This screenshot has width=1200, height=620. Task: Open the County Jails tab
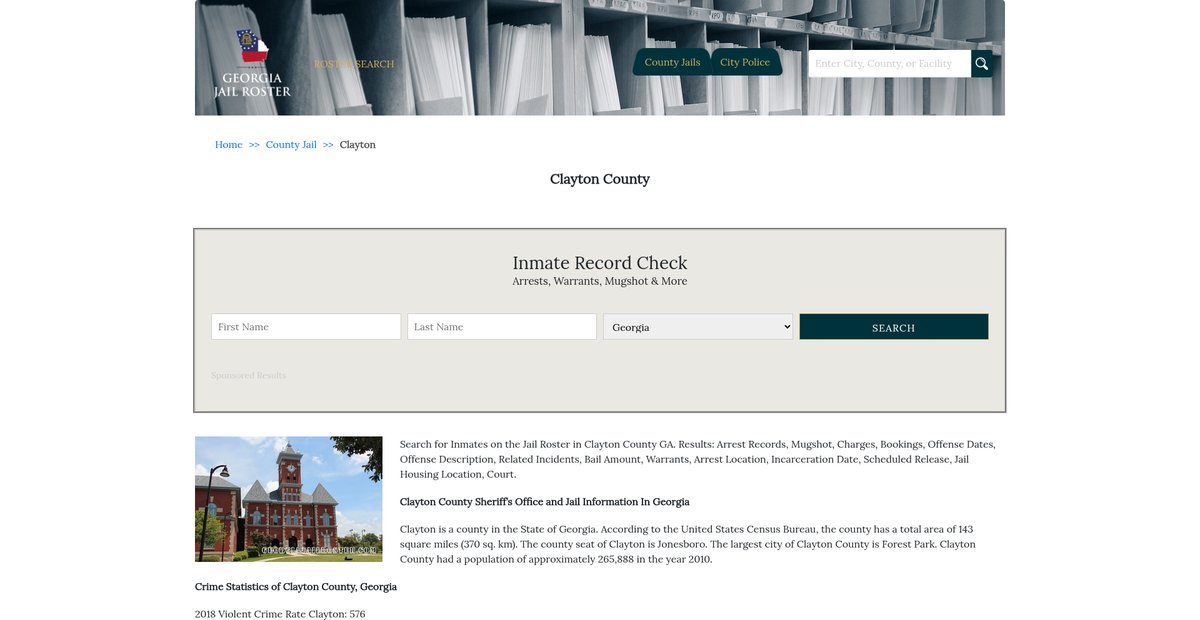pyautogui.click(x=672, y=62)
